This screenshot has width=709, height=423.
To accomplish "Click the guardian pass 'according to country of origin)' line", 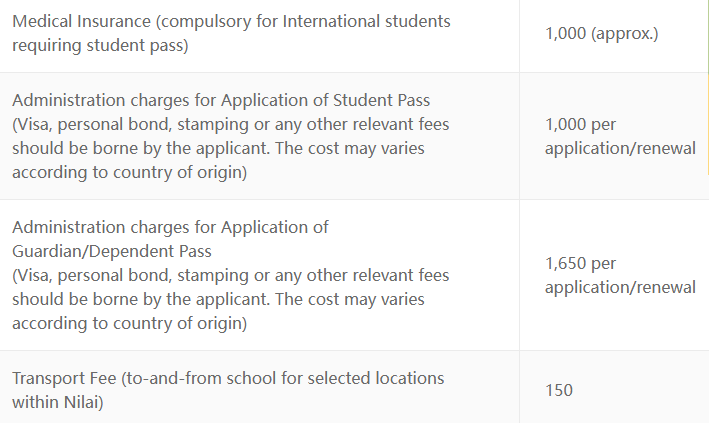I will point(130,323).
